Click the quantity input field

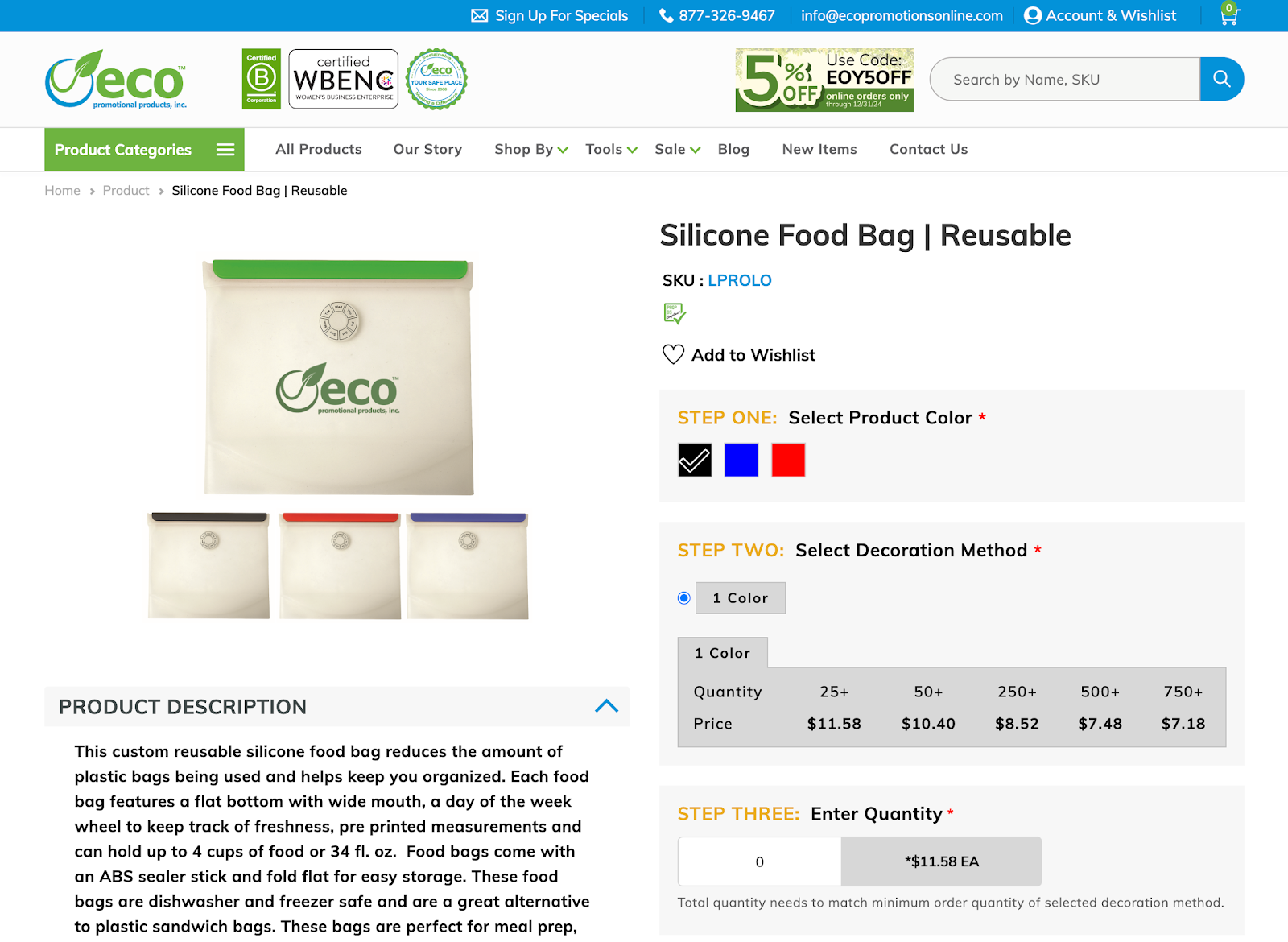[758, 861]
